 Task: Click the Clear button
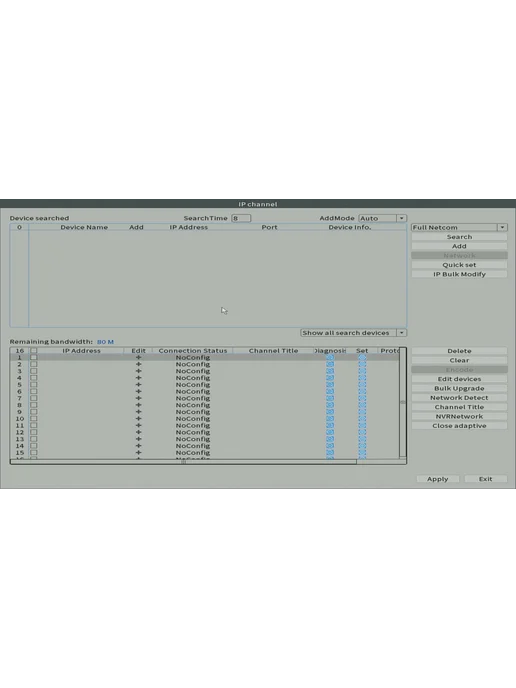(x=459, y=360)
